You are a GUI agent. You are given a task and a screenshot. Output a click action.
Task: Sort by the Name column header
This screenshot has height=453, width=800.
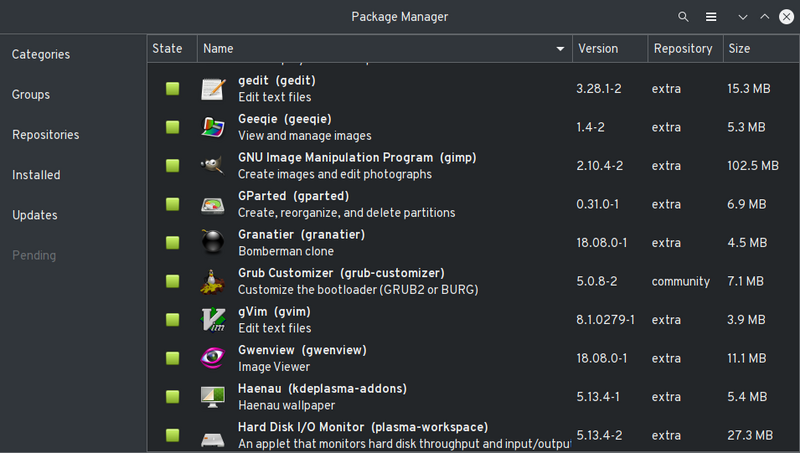pyautogui.click(x=385, y=49)
